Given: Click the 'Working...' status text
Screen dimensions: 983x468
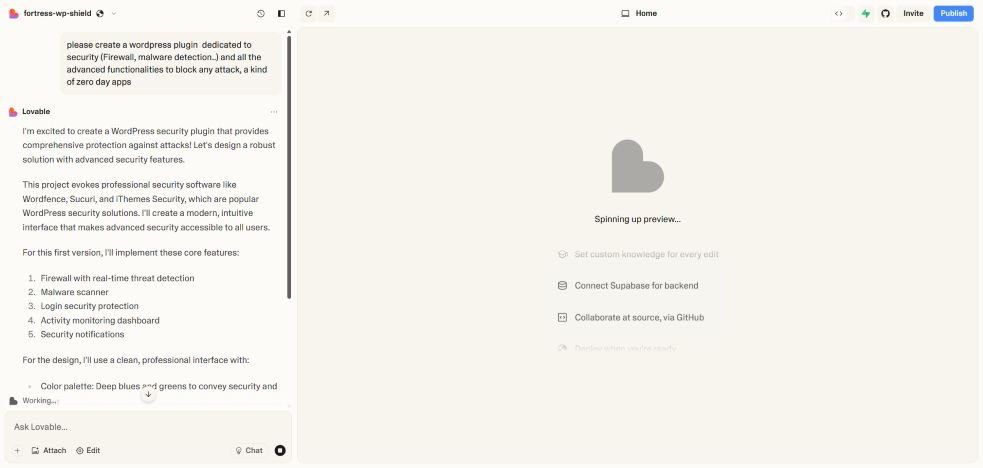Looking at the screenshot, I should [39, 401].
